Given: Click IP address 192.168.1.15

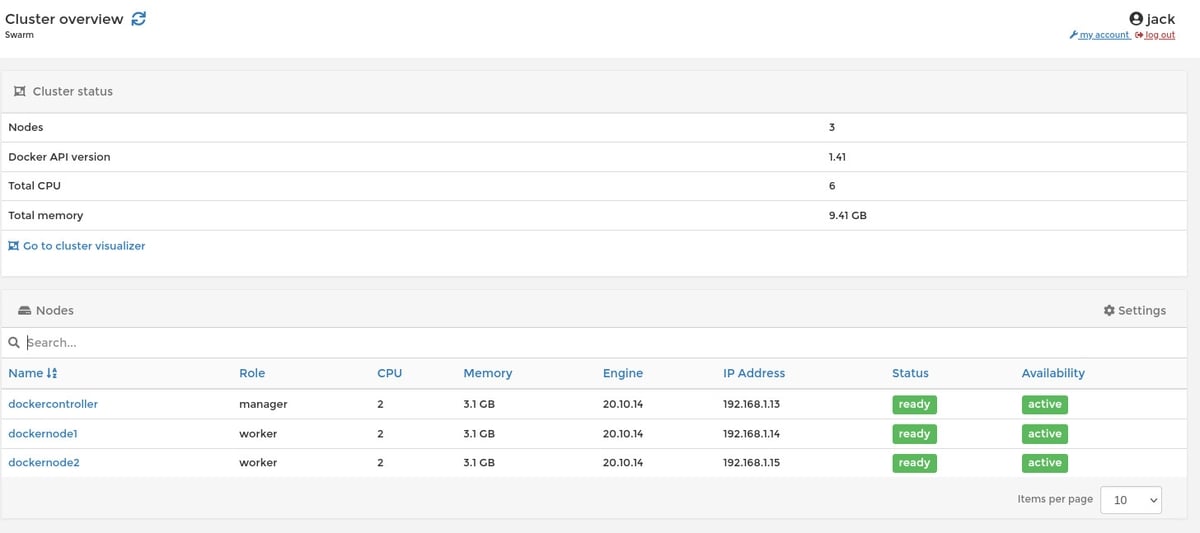Looking at the screenshot, I should (x=751, y=463).
